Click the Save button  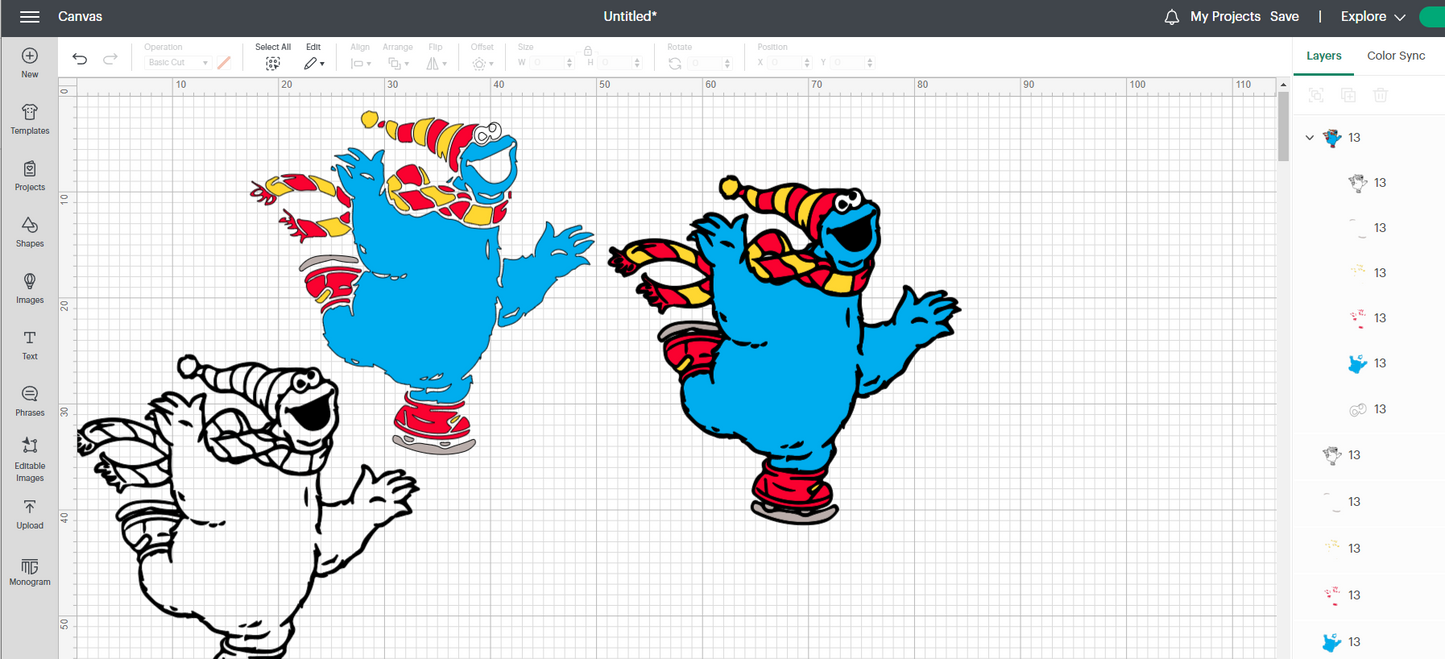(x=1284, y=17)
